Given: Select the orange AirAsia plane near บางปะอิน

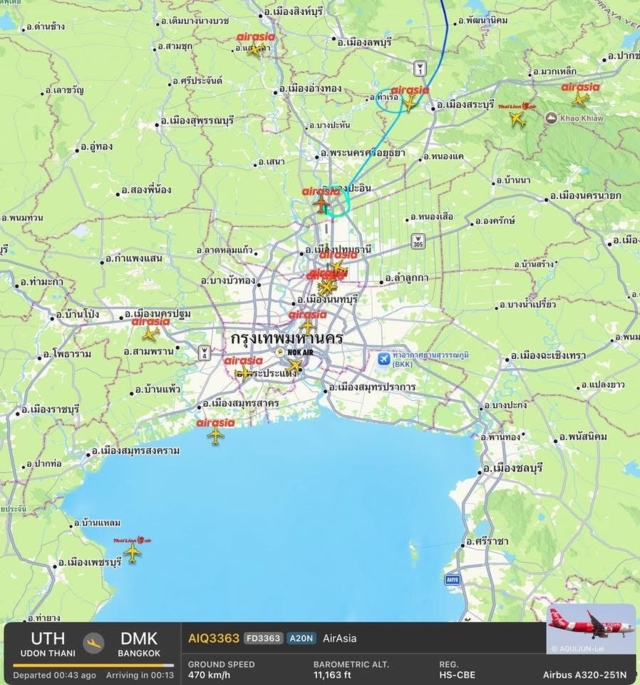Looking at the screenshot, I should pyautogui.click(x=322, y=204).
